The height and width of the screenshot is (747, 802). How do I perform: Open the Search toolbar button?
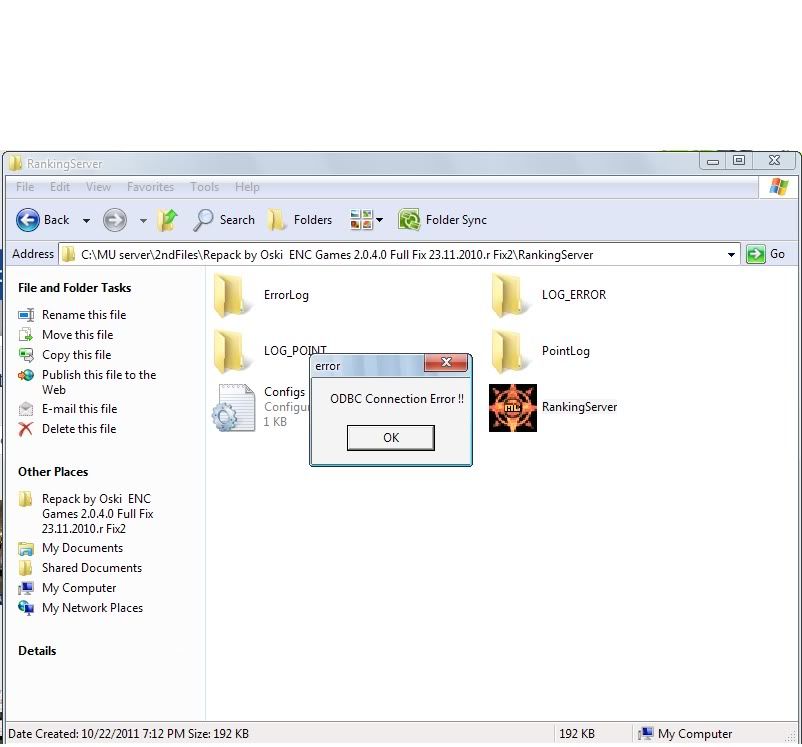[224, 220]
